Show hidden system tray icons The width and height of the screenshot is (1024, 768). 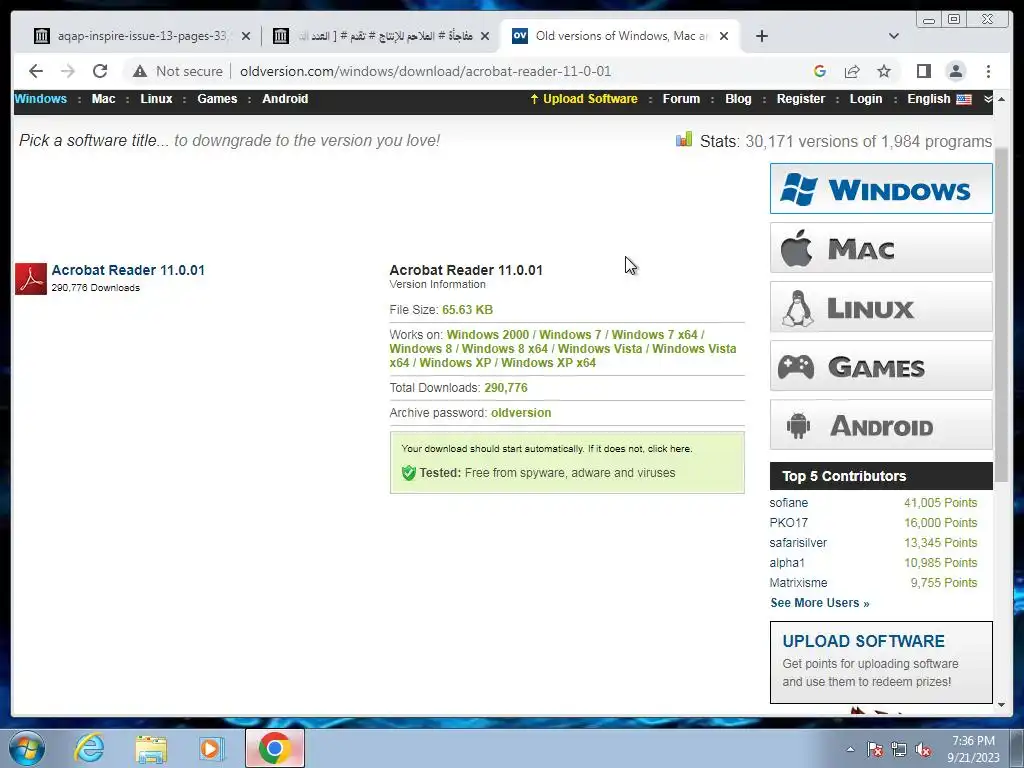point(850,749)
